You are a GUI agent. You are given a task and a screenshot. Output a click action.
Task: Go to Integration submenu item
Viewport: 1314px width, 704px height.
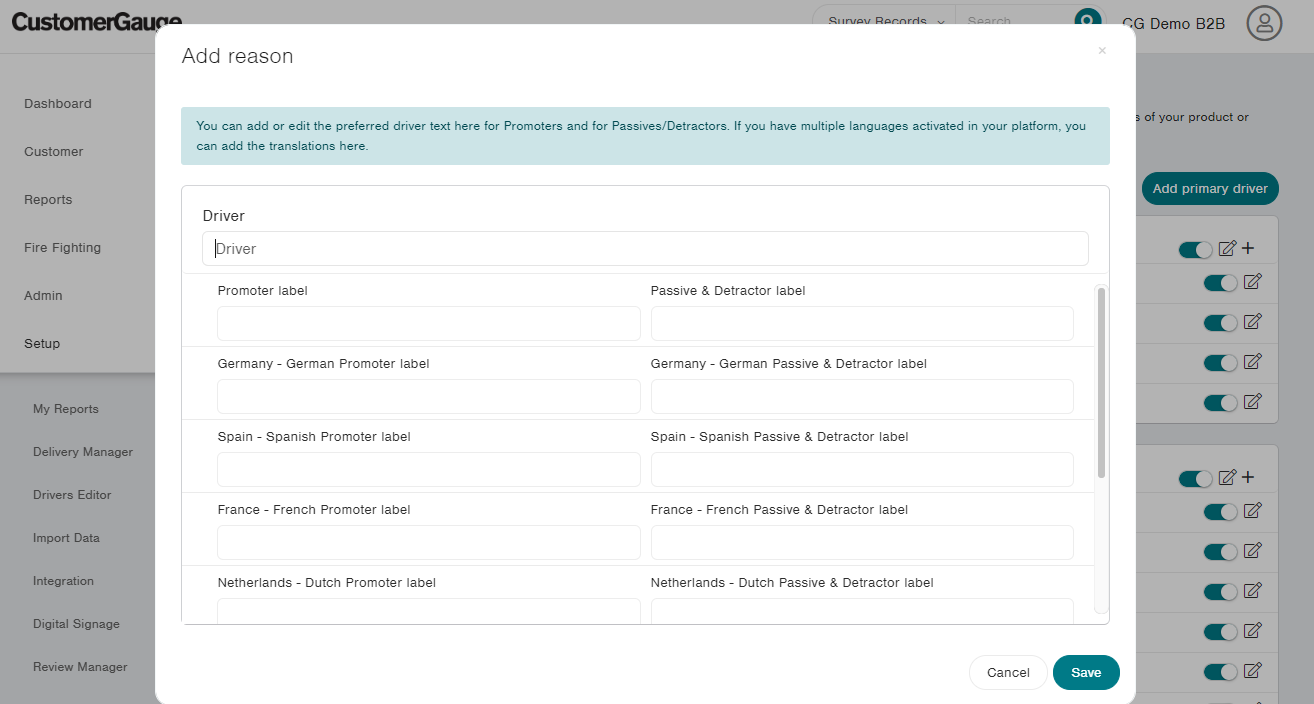click(x=63, y=581)
